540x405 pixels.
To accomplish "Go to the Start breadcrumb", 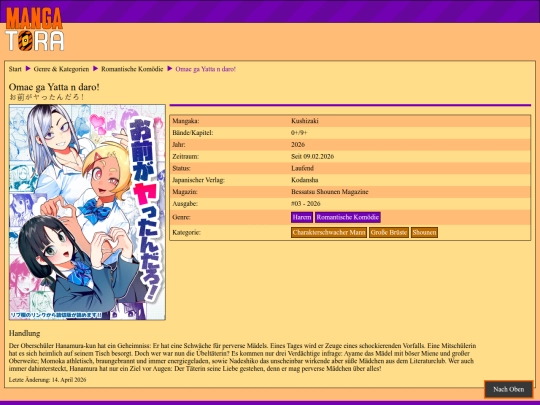I will click(x=15, y=69).
